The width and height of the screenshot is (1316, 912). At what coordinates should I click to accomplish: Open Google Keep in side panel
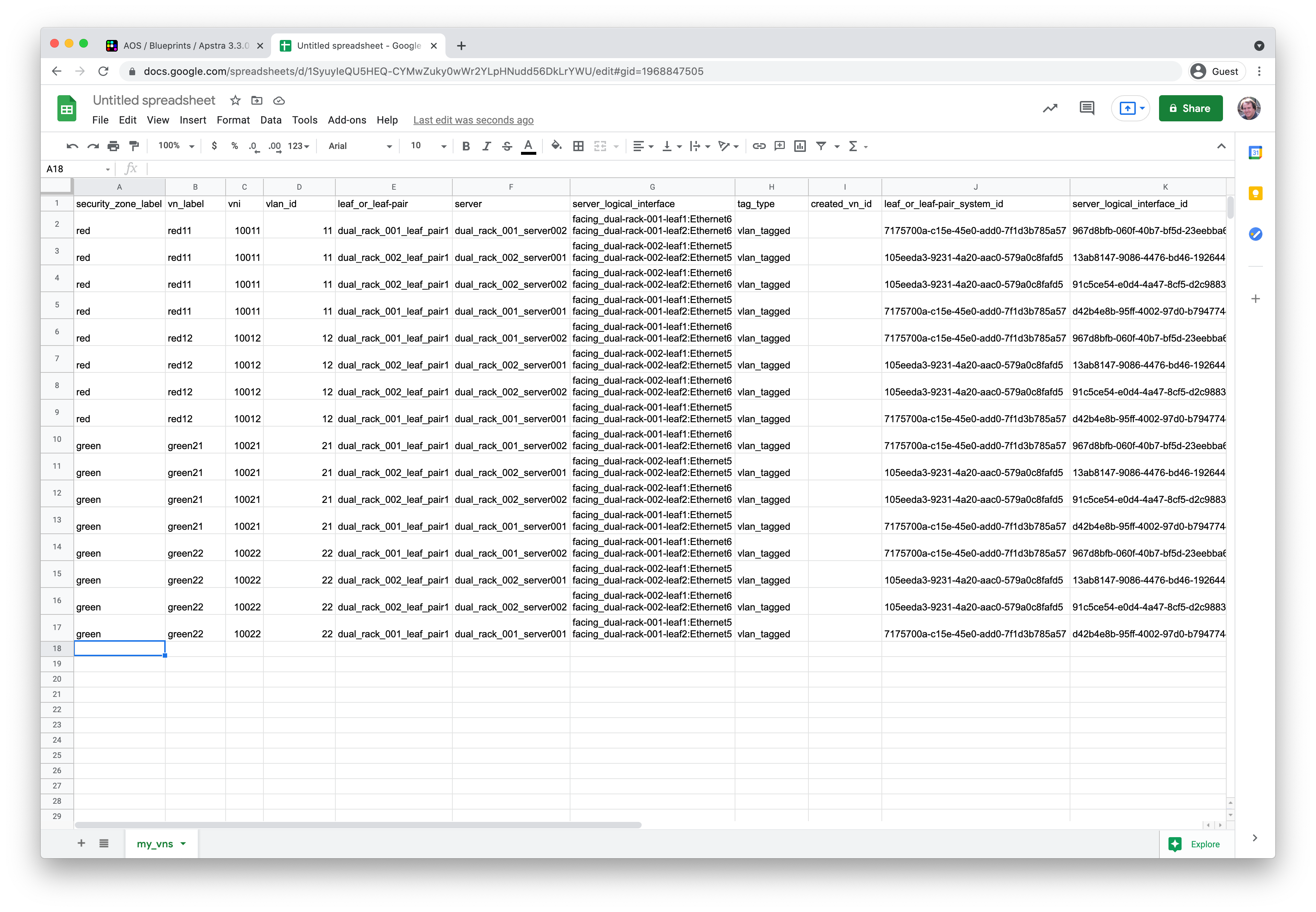[x=1255, y=193]
